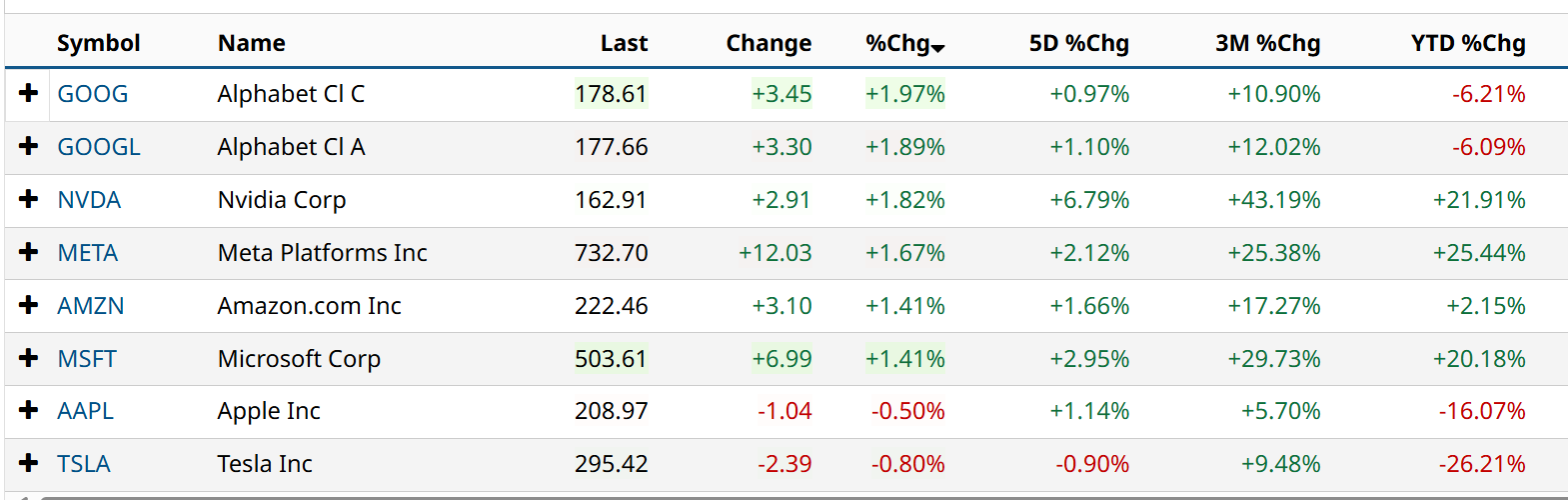
Task: Click the plus icon beside META
Action: coord(29,252)
